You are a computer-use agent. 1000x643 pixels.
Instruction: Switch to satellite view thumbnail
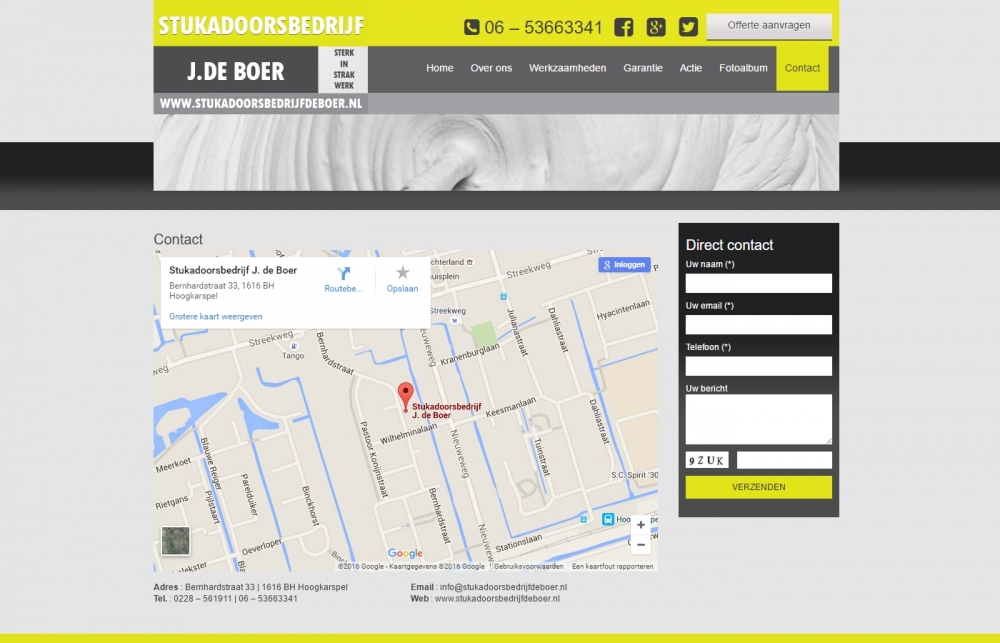click(x=175, y=541)
